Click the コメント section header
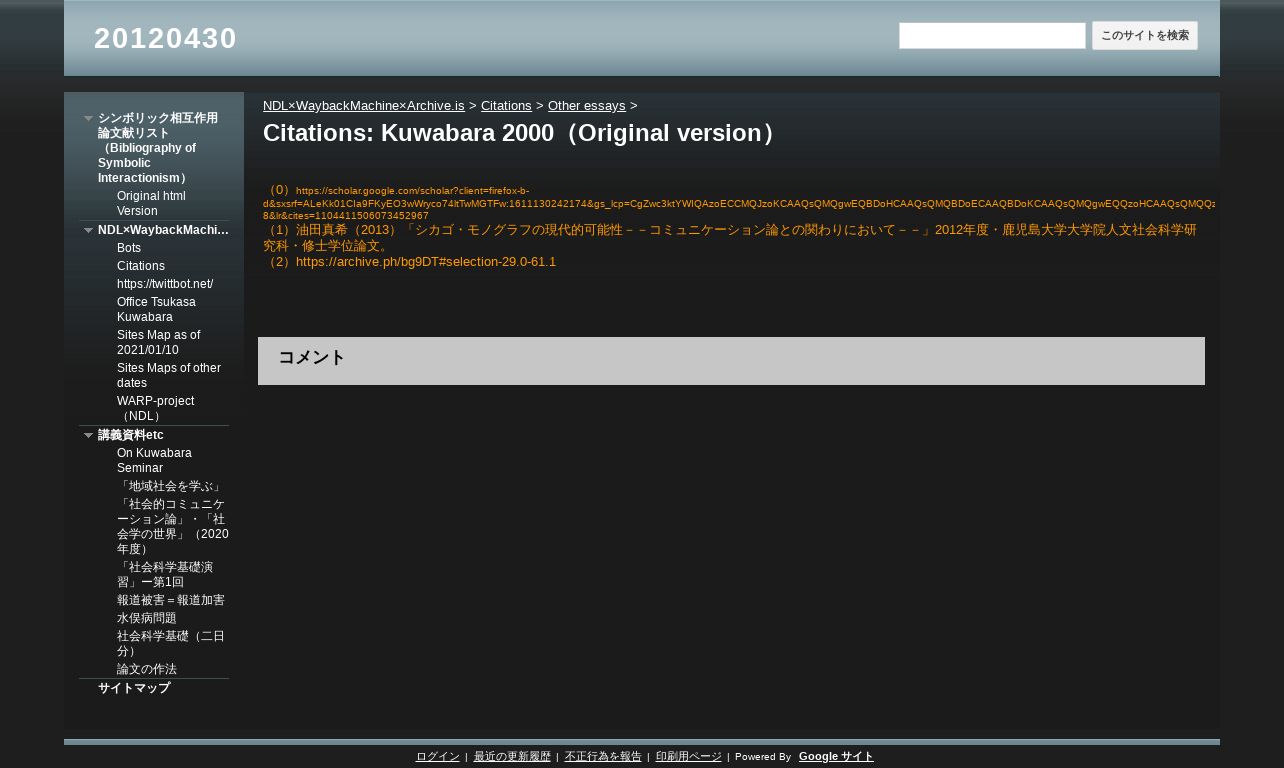Screen dimensions: 1284x768 (x=731, y=360)
